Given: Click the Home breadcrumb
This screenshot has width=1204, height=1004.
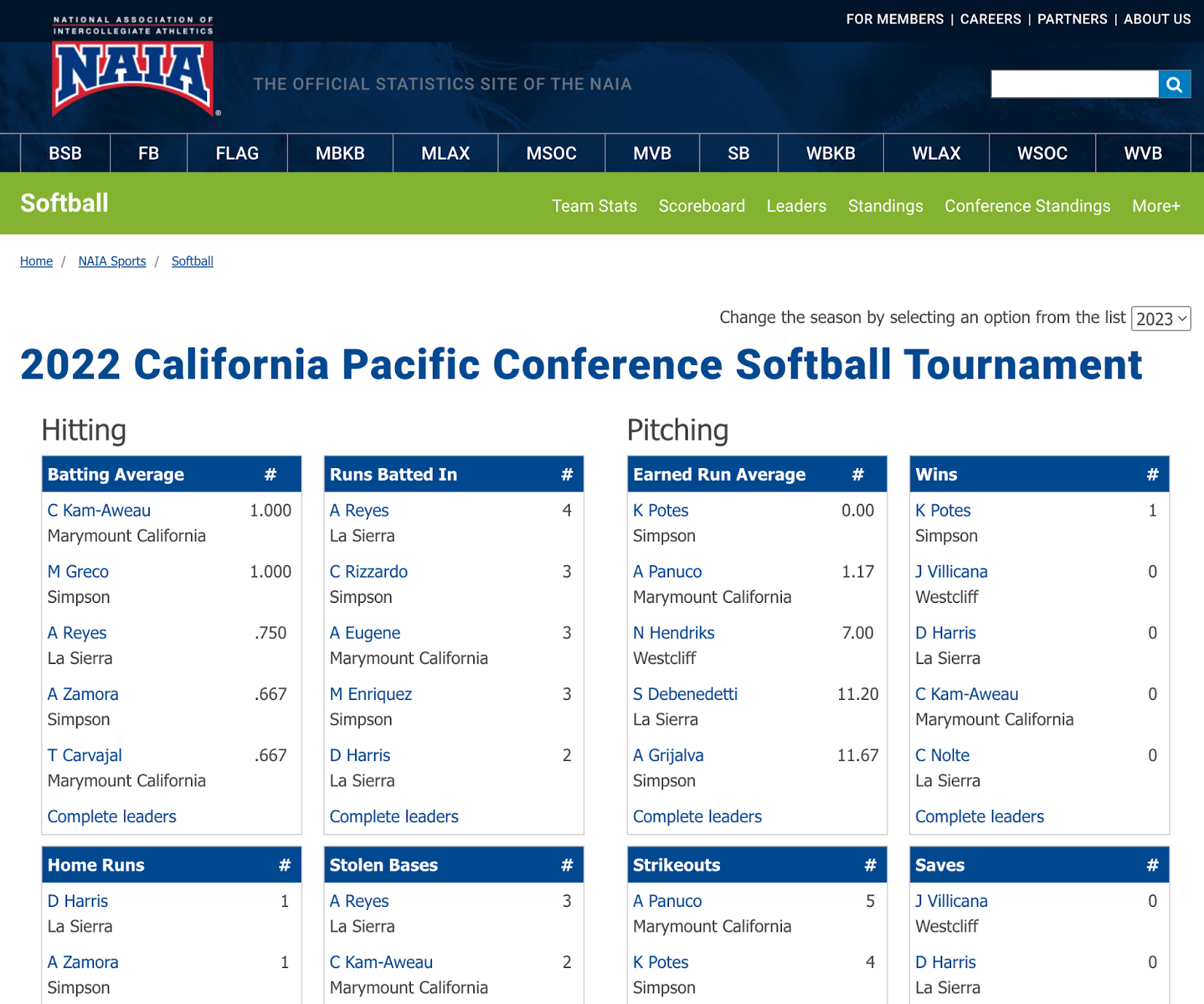Looking at the screenshot, I should click(x=36, y=261).
